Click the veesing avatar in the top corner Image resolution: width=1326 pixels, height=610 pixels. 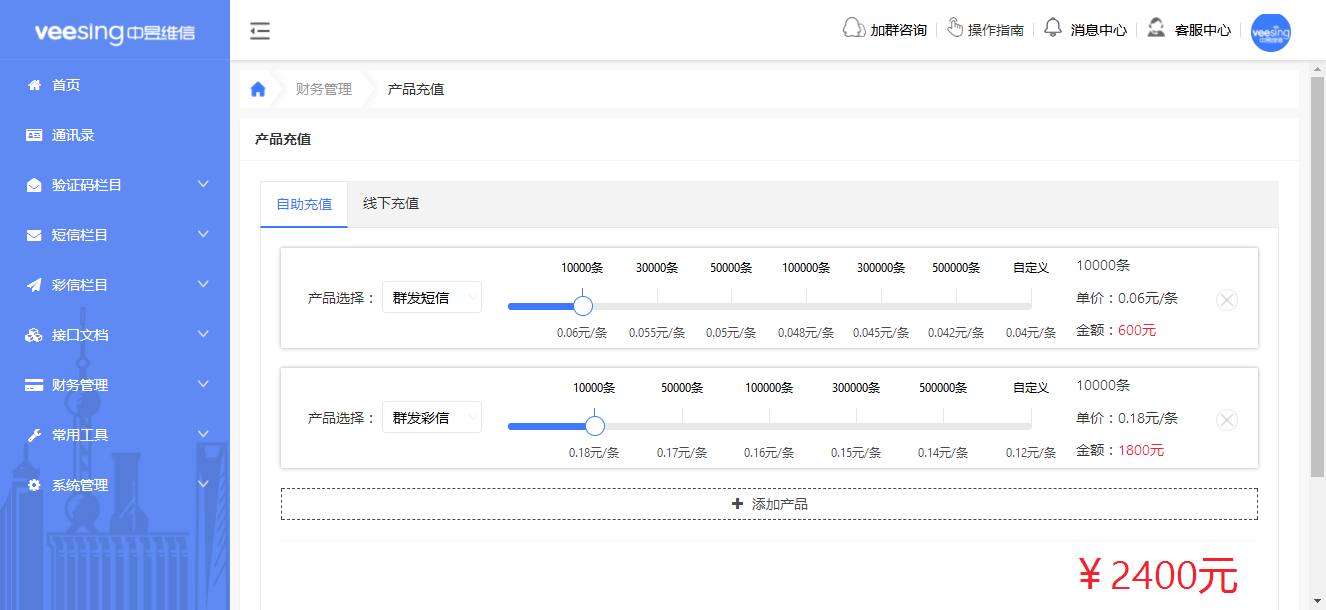pyautogui.click(x=1270, y=32)
